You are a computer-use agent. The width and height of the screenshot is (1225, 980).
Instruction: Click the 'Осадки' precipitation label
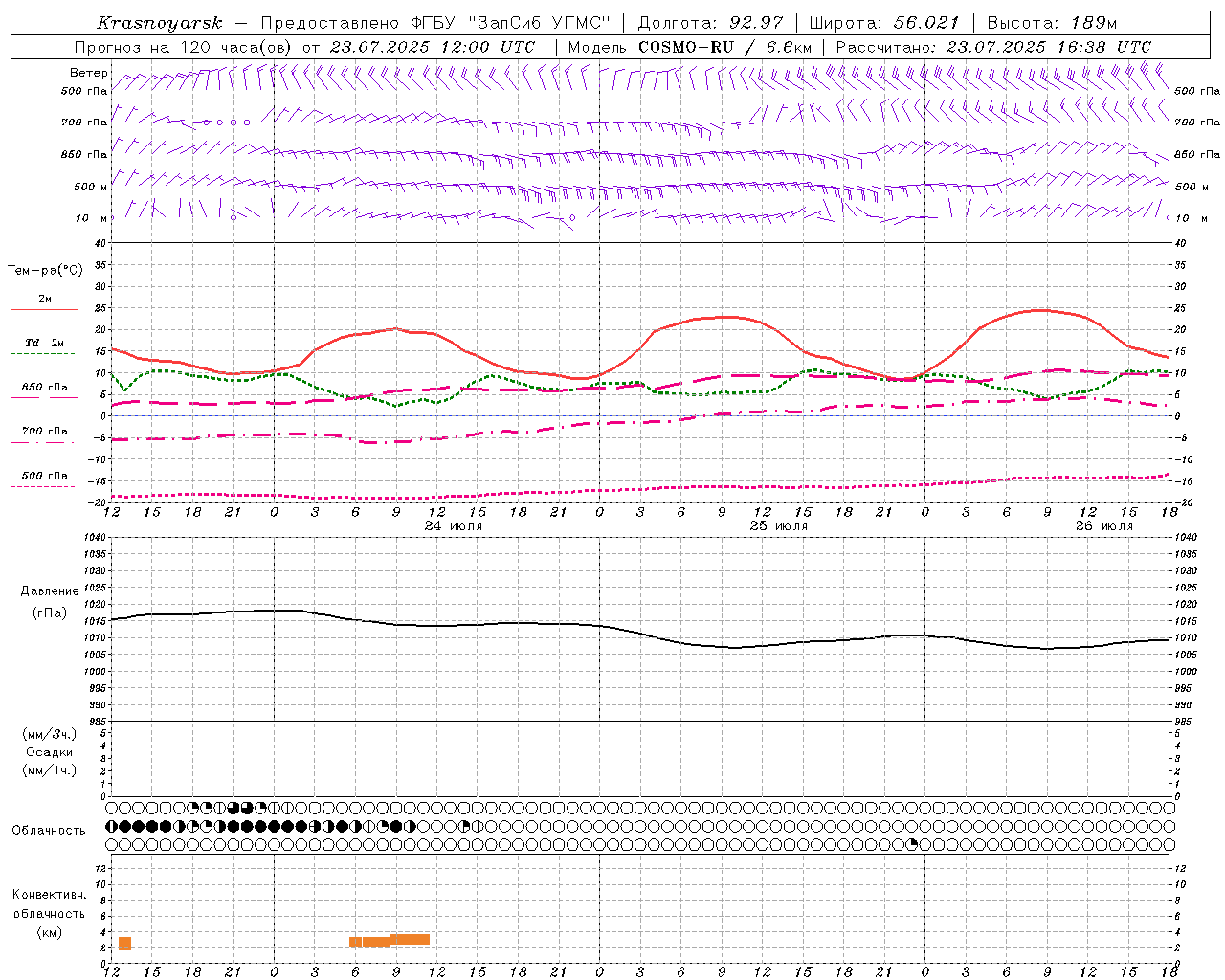coord(50,752)
